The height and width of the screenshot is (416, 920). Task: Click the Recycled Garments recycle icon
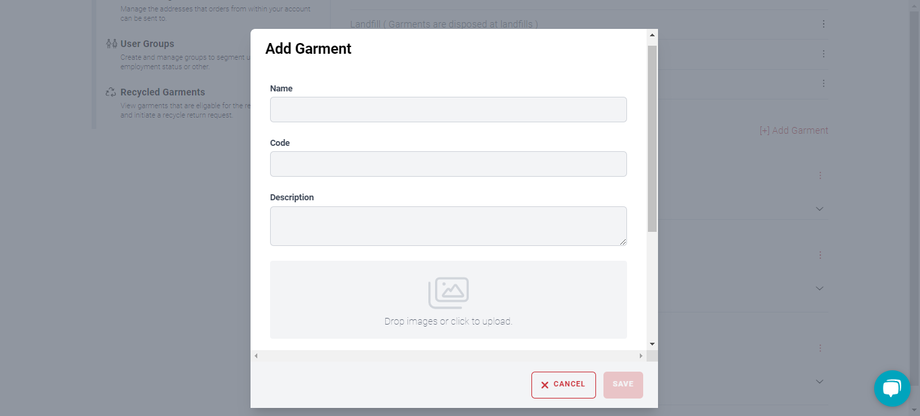[x=111, y=92]
